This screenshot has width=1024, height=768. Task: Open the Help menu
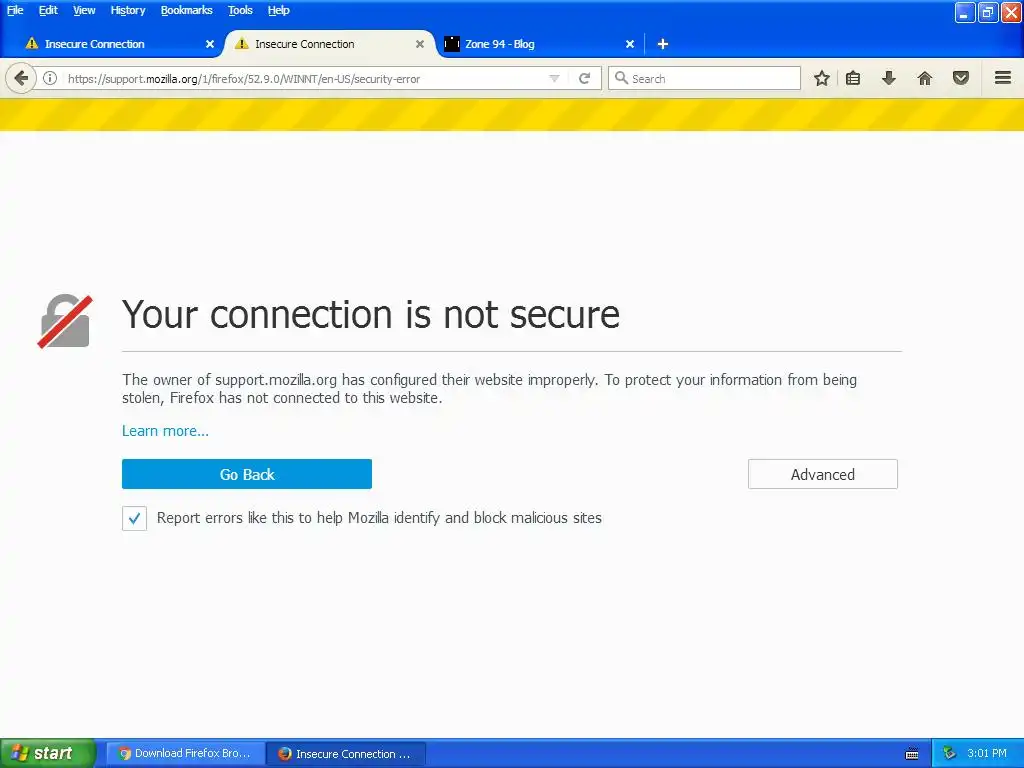278,10
